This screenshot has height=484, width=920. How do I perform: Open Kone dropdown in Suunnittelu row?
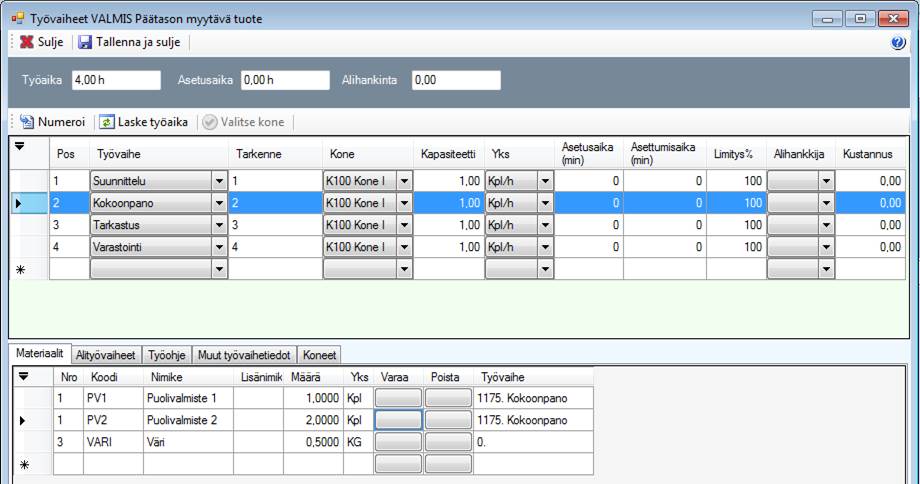pyautogui.click(x=404, y=181)
